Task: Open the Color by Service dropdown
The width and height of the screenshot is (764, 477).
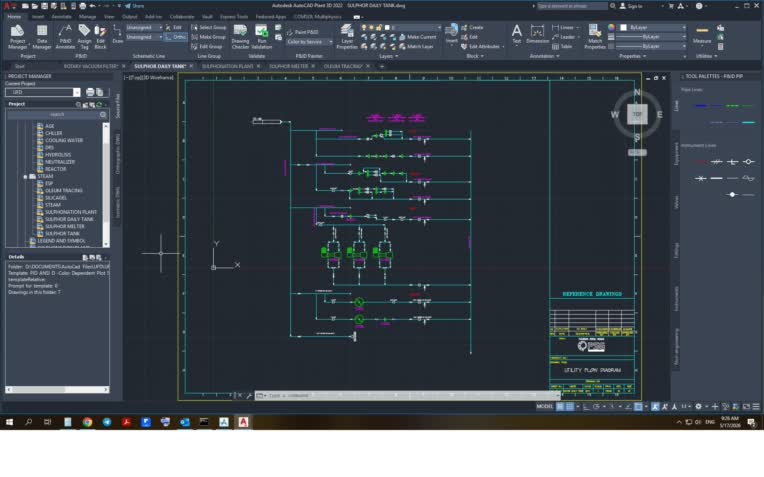Action: coord(309,42)
